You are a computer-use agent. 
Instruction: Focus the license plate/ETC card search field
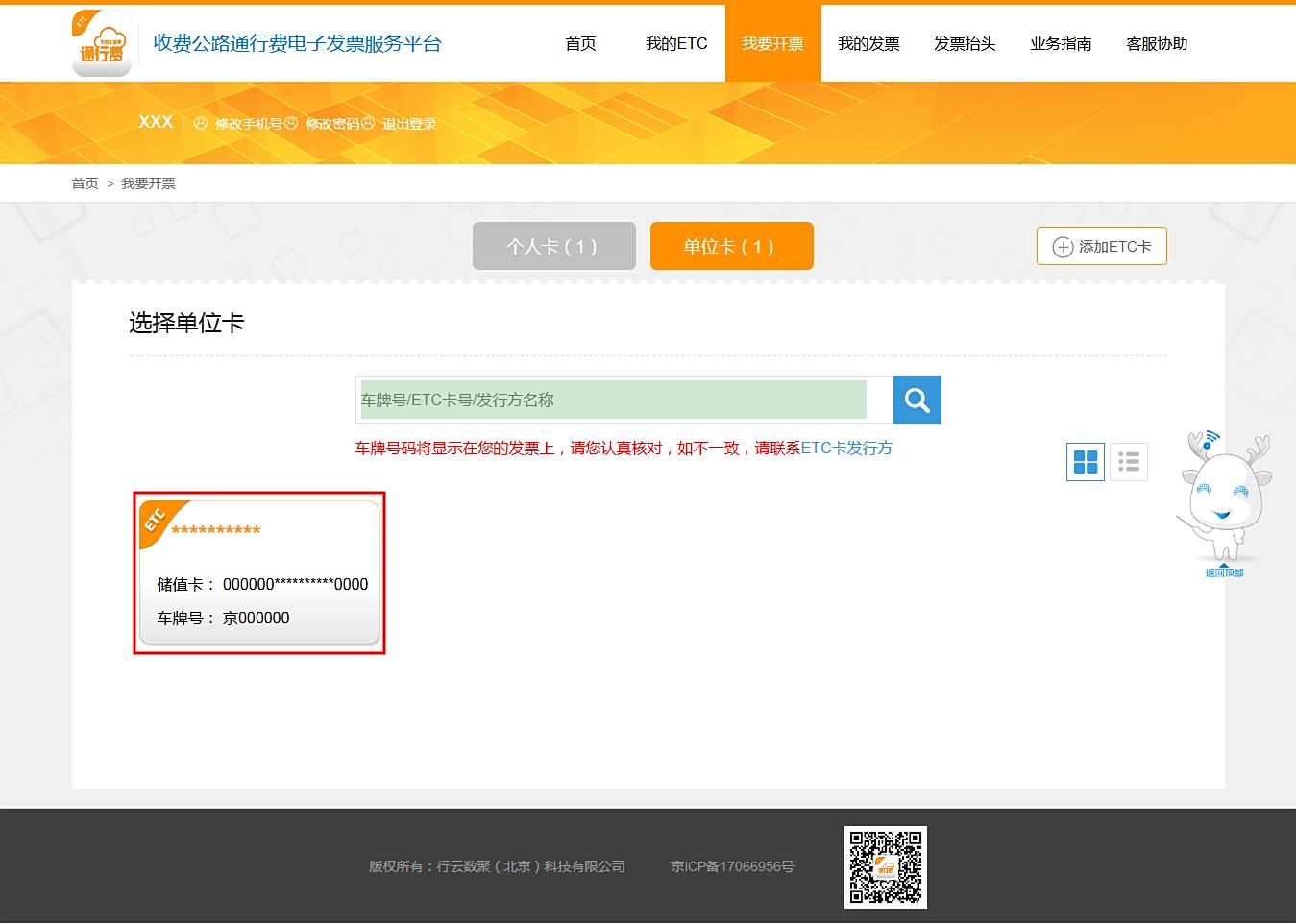tap(613, 400)
